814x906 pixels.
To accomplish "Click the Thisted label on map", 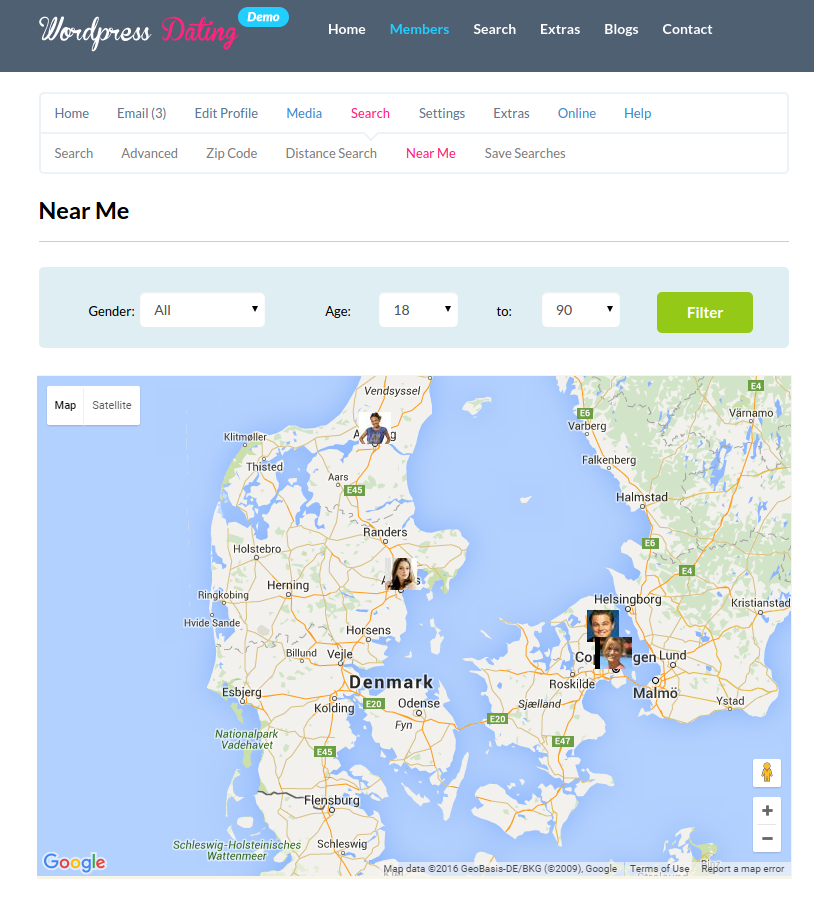I will 265,466.
